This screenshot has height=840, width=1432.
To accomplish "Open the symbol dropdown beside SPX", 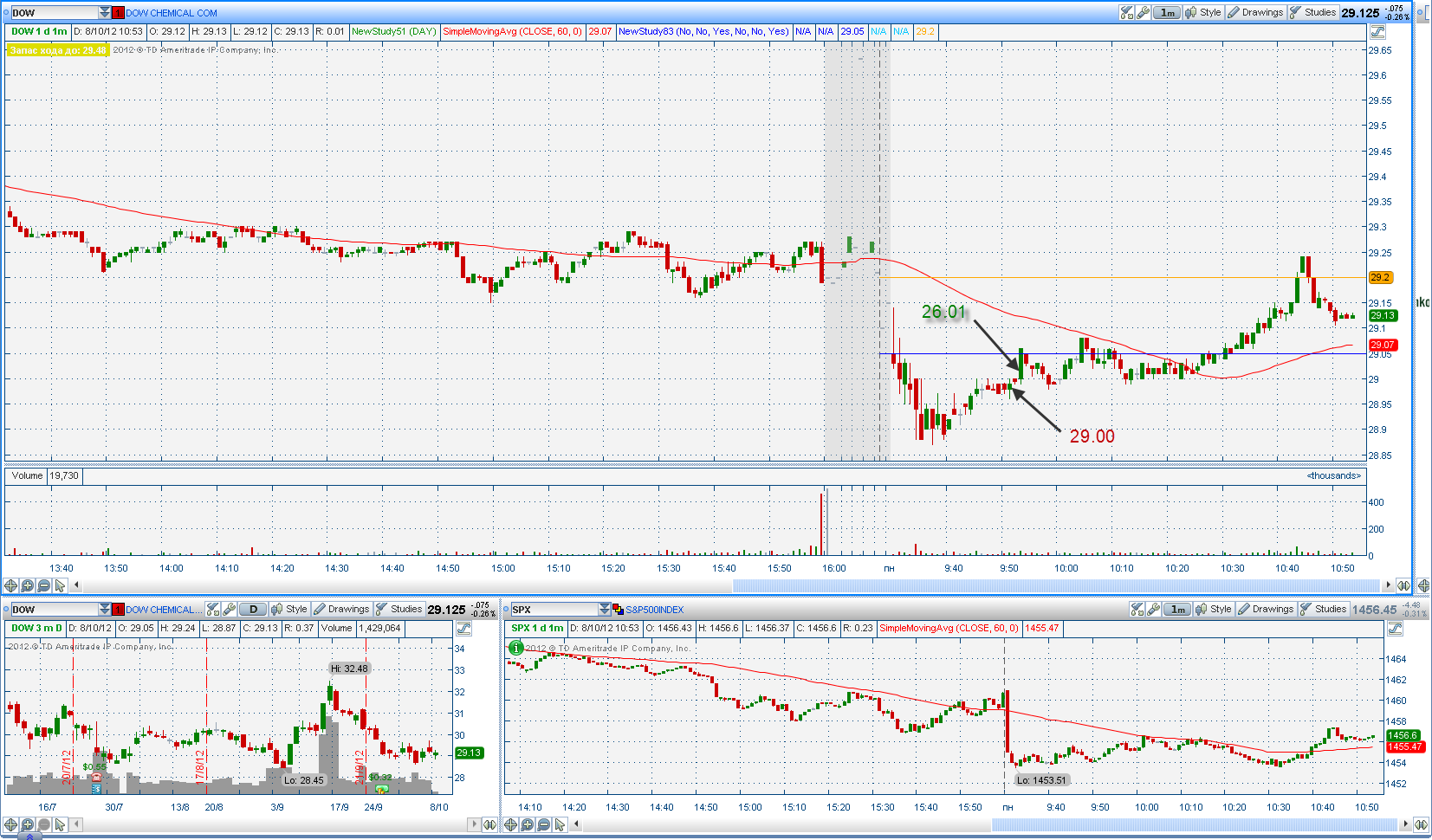I will tap(605, 610).
